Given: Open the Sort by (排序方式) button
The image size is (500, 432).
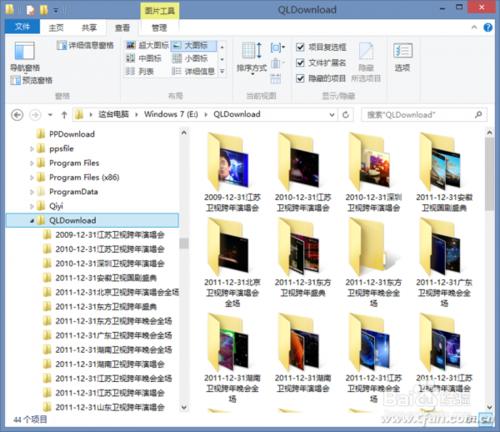Looking at the screenshot, I should coord(252,58).
